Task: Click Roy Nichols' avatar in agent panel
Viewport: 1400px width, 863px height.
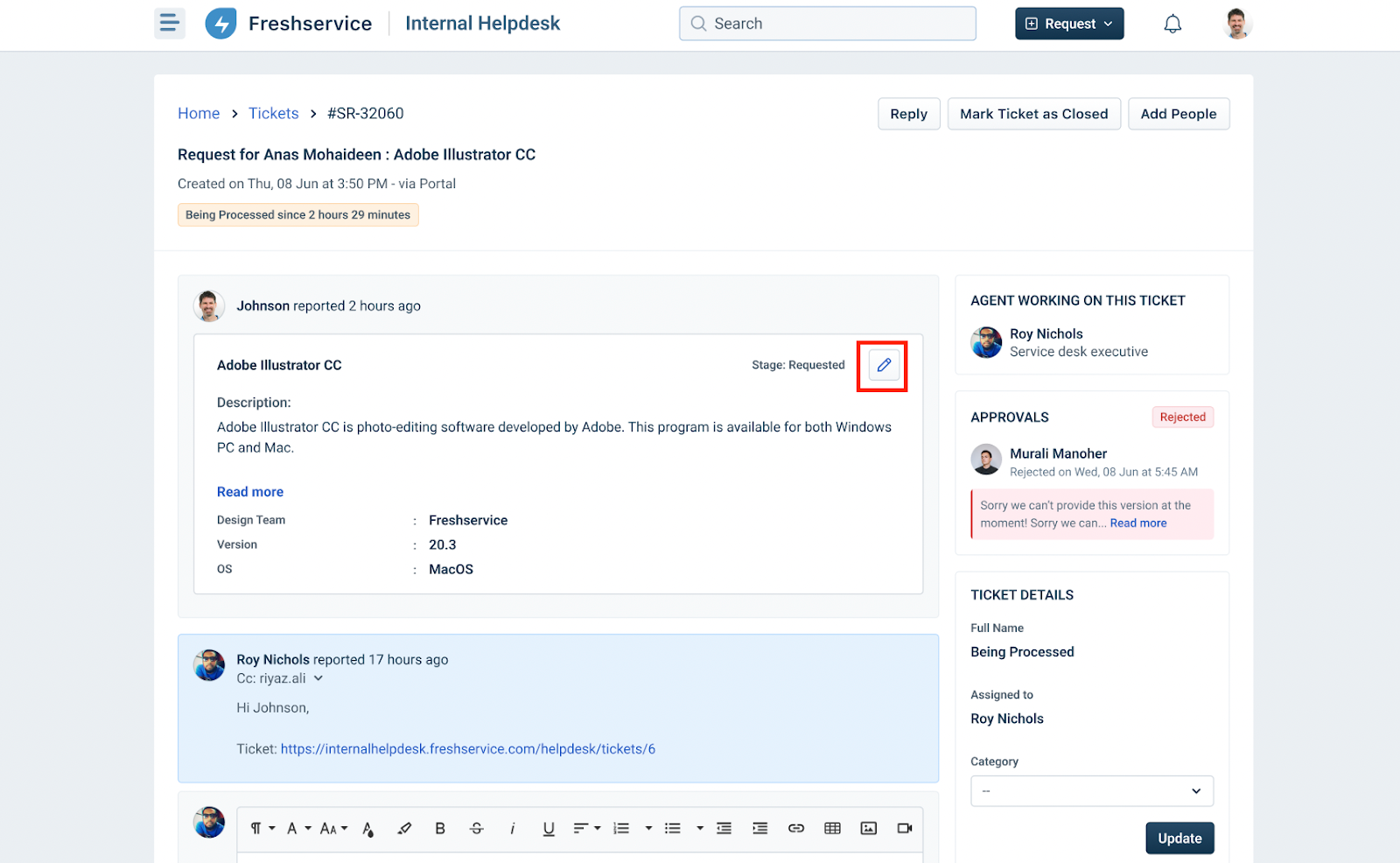Action: click(x=986, y=342)
